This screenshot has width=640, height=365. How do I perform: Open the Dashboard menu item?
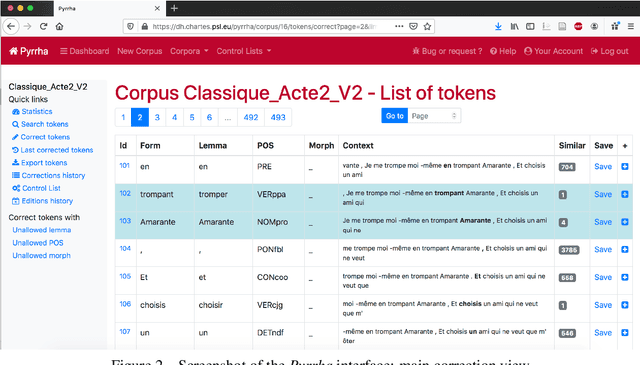(85, 51)
